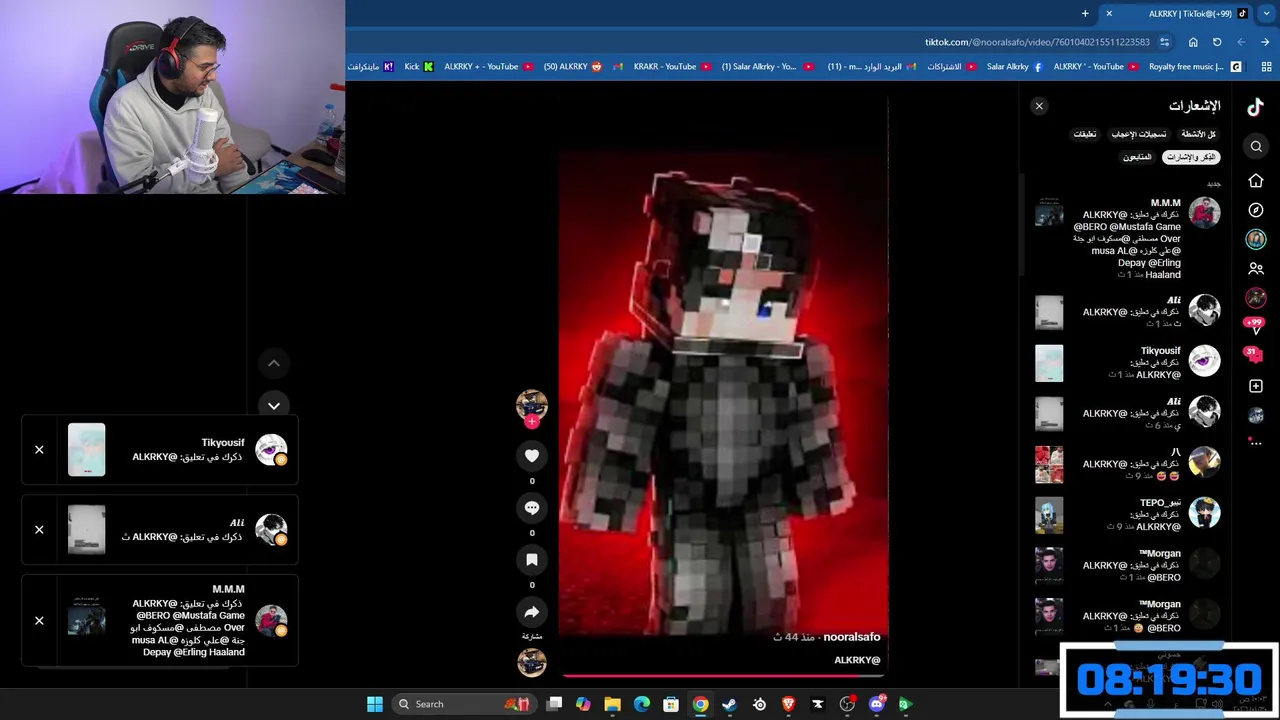
Task: Open messages icon with 31 badge
Action: tap(1253, 354)
